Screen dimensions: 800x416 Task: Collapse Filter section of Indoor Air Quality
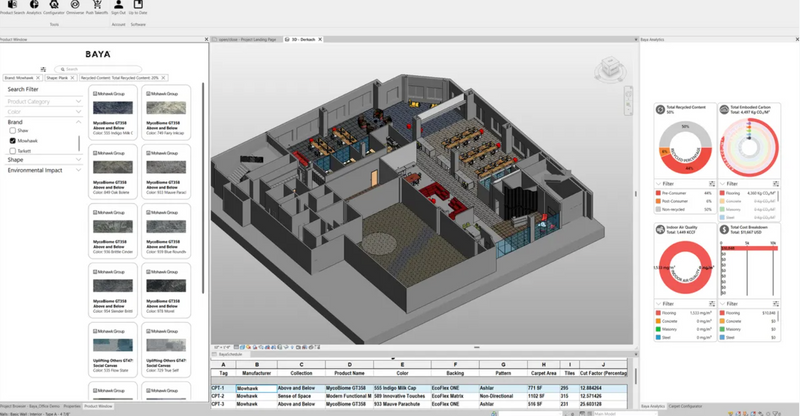(658, 304)
